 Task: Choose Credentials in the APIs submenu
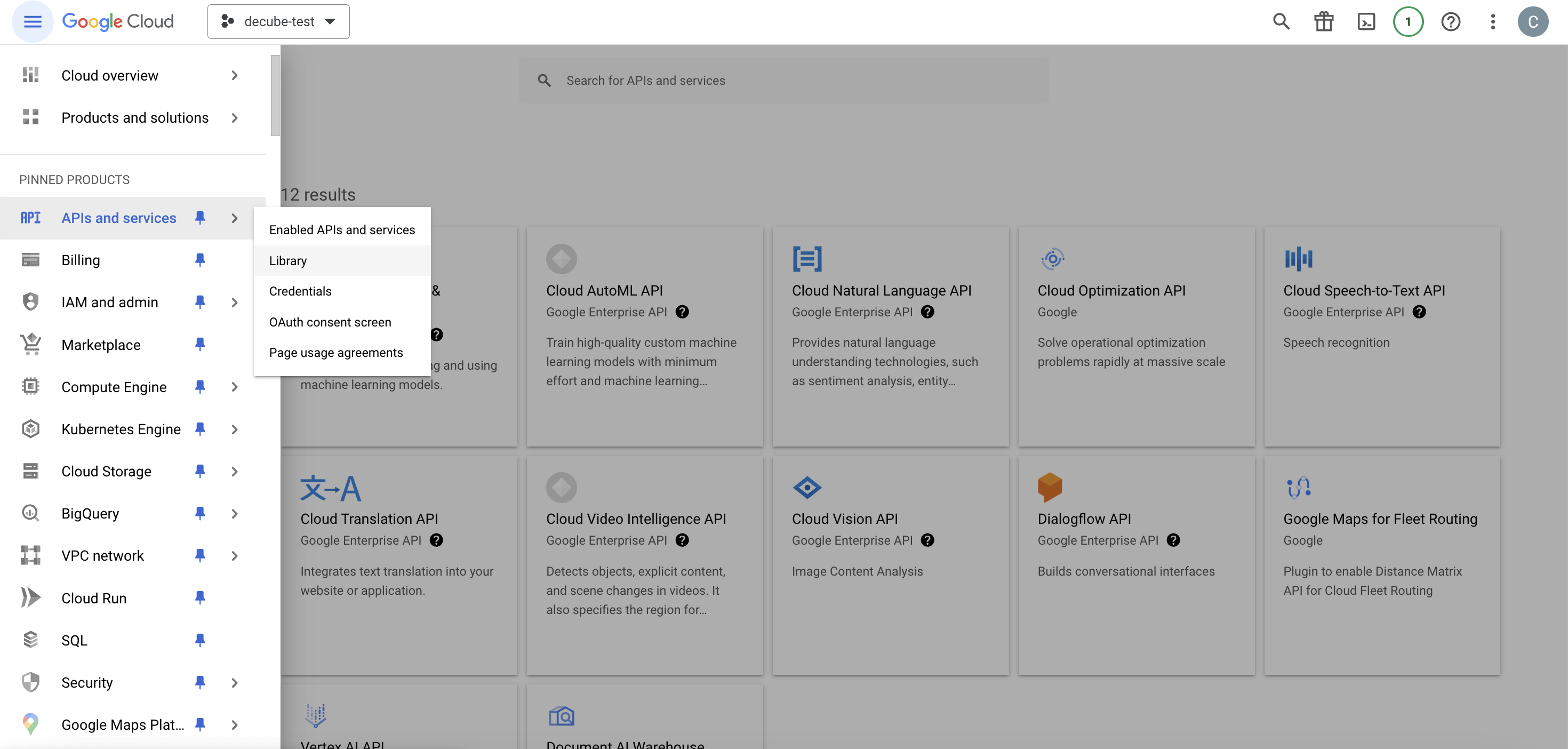(300, 291)
